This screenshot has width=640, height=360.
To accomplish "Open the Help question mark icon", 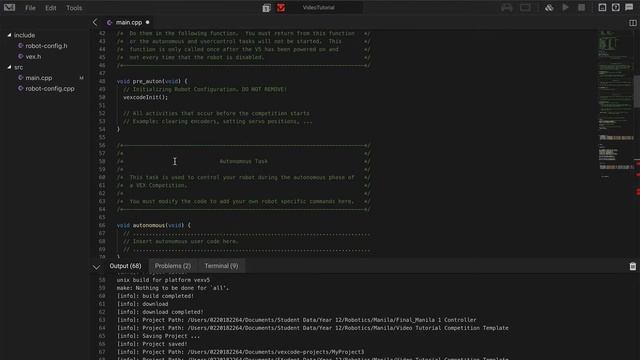I will [616, 7].
